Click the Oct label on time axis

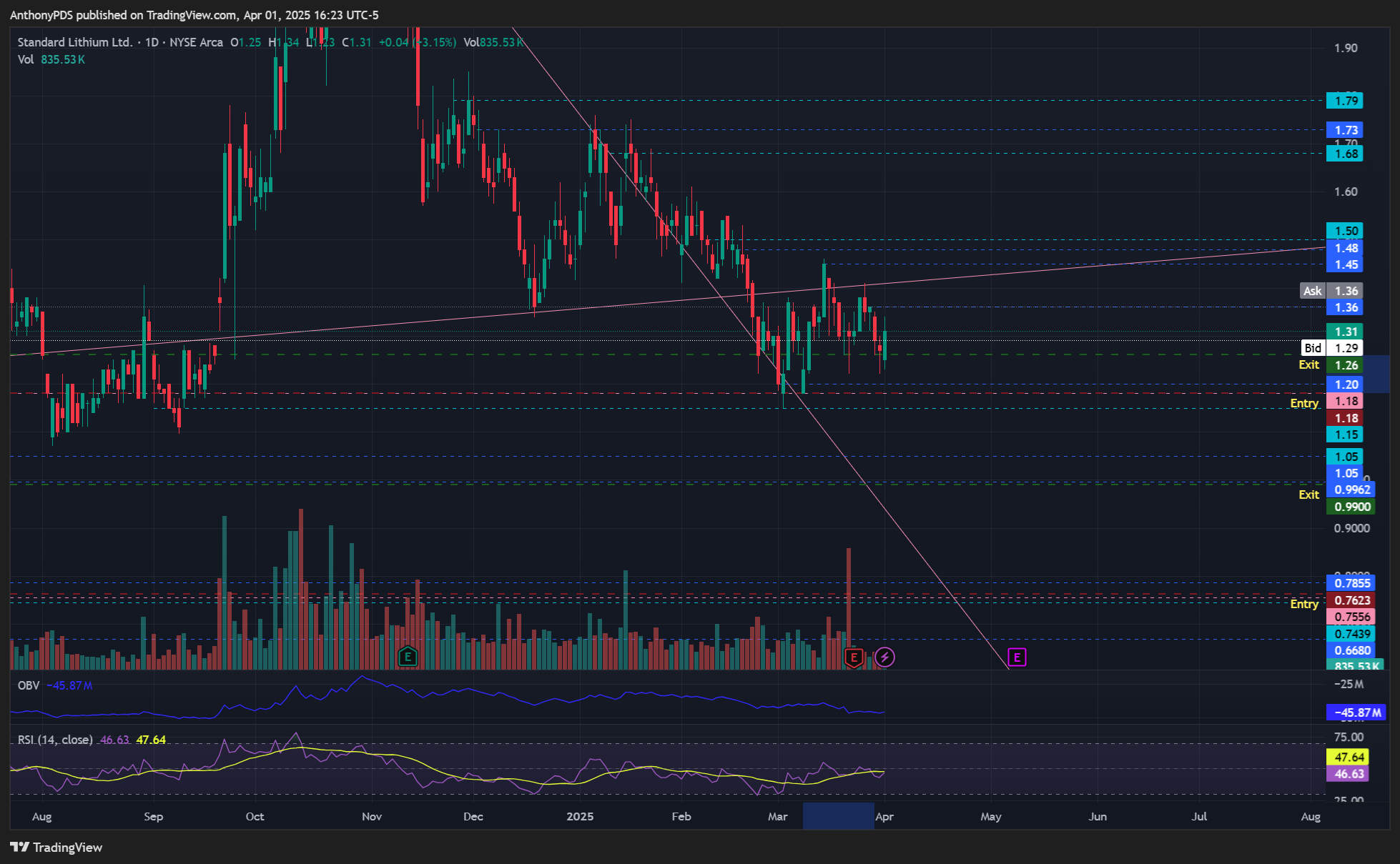pos(255,816)
